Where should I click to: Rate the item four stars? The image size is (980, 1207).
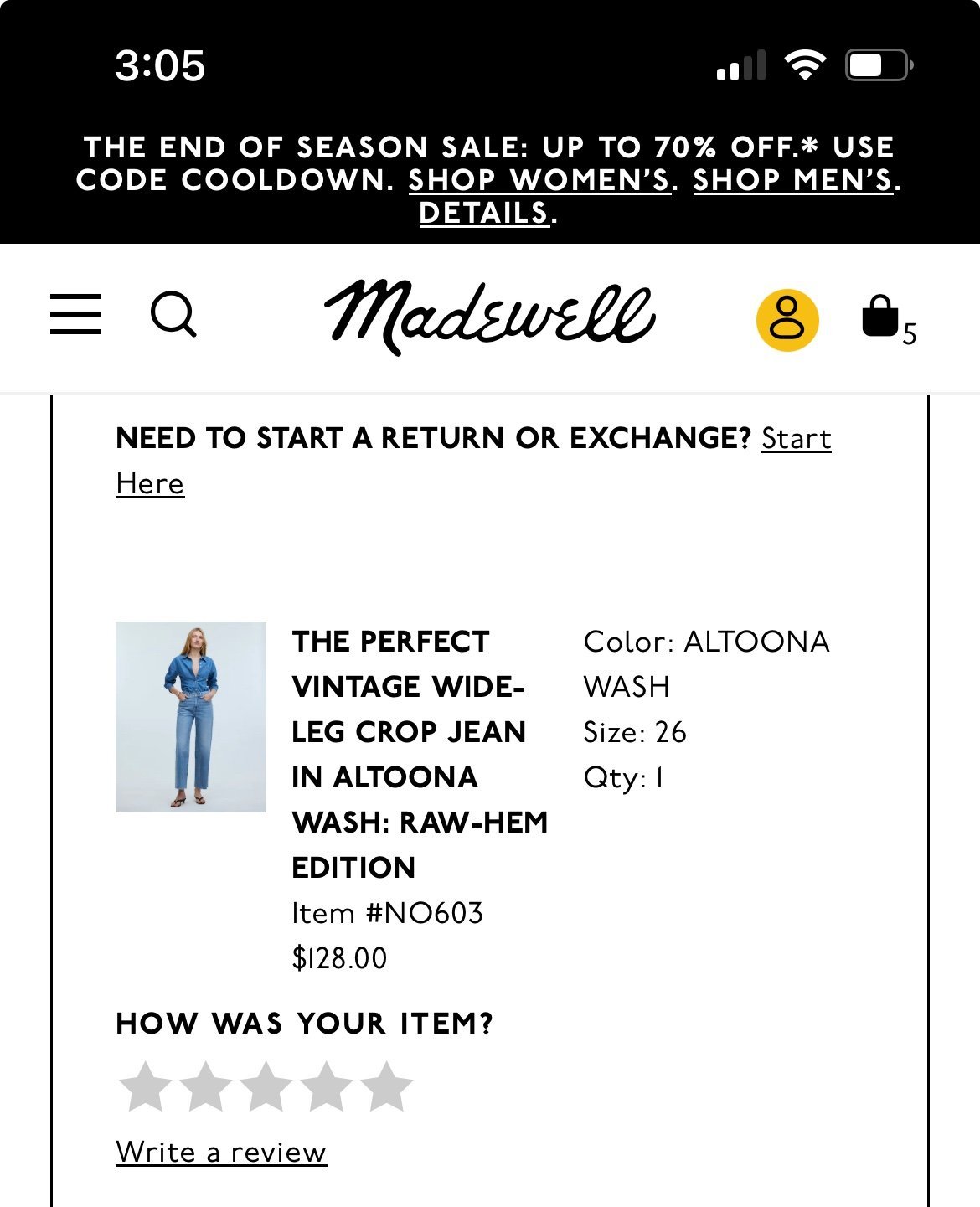pos(326,1087)
